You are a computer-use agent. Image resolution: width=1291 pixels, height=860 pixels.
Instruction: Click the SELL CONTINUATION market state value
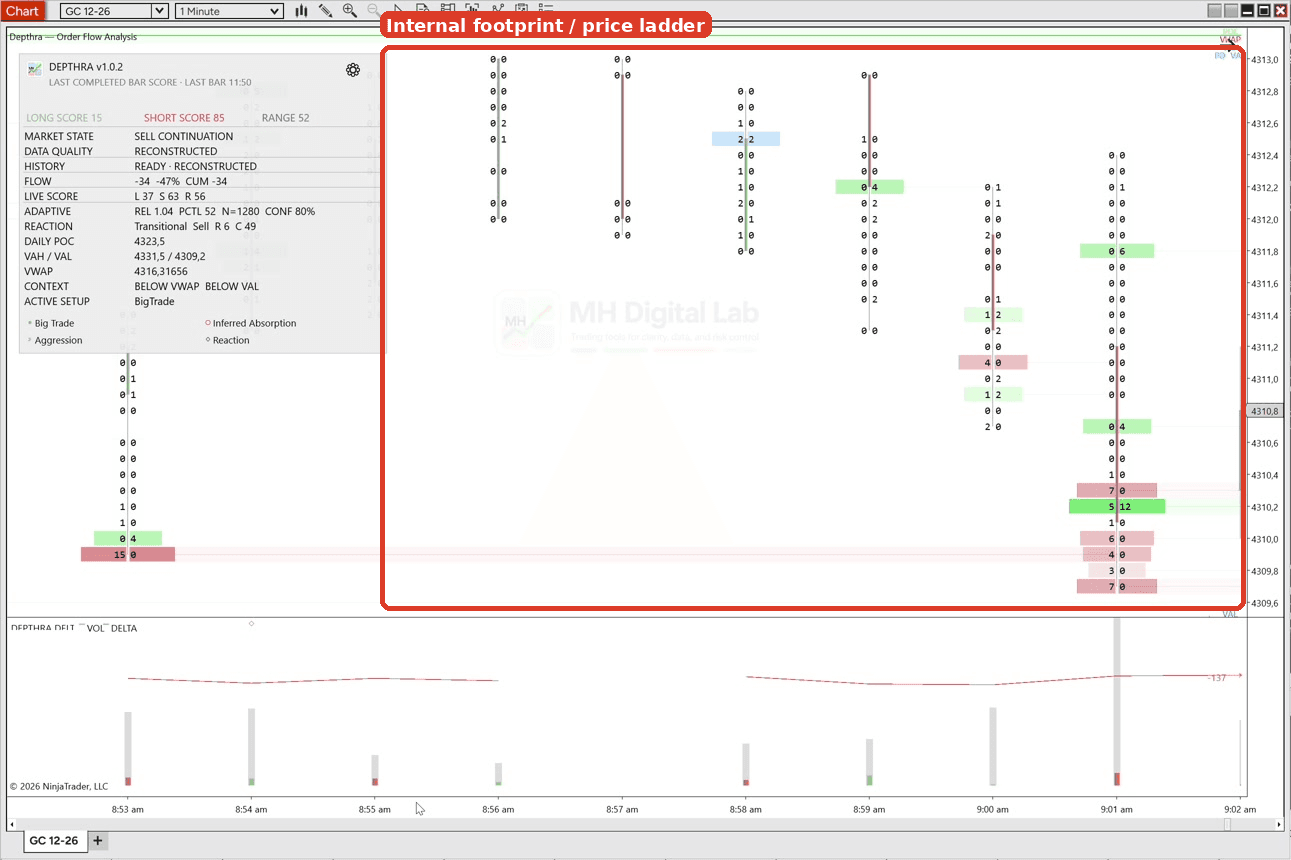point(184,136)
